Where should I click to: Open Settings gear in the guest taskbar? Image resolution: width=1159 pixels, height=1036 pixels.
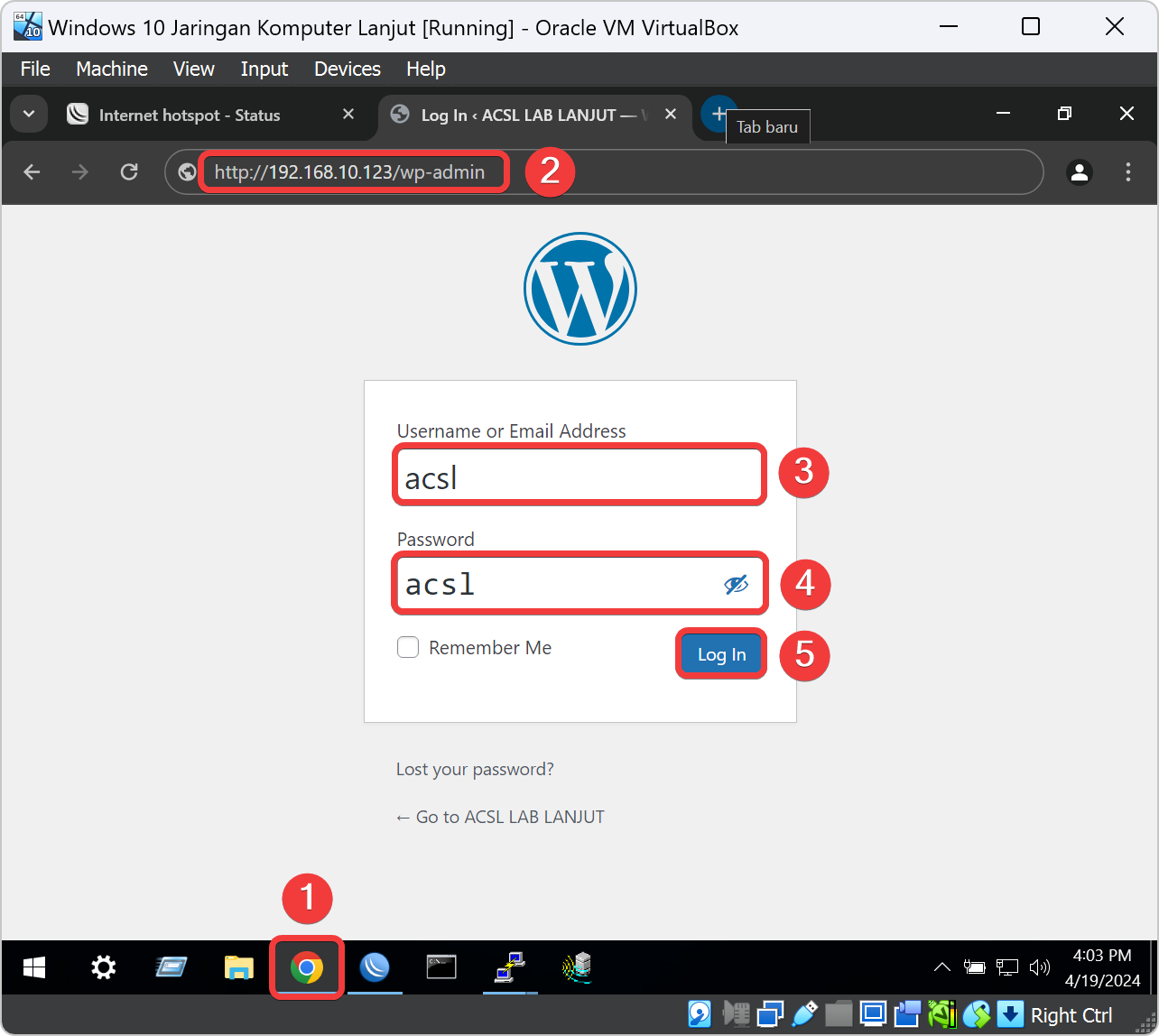tap(104, 968)
